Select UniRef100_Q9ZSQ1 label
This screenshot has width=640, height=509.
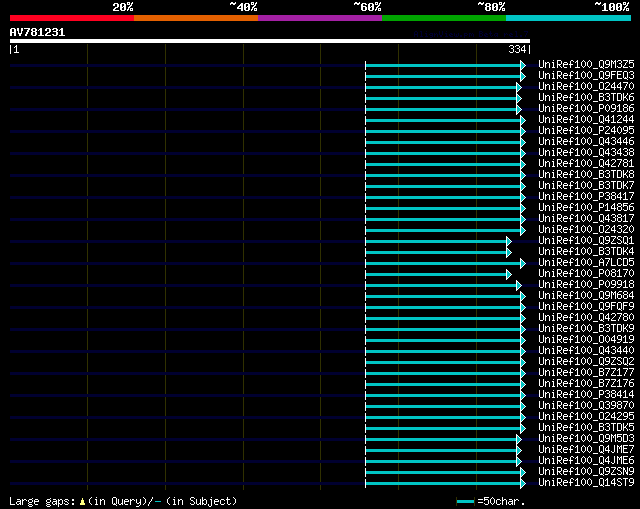coord(586,241)
